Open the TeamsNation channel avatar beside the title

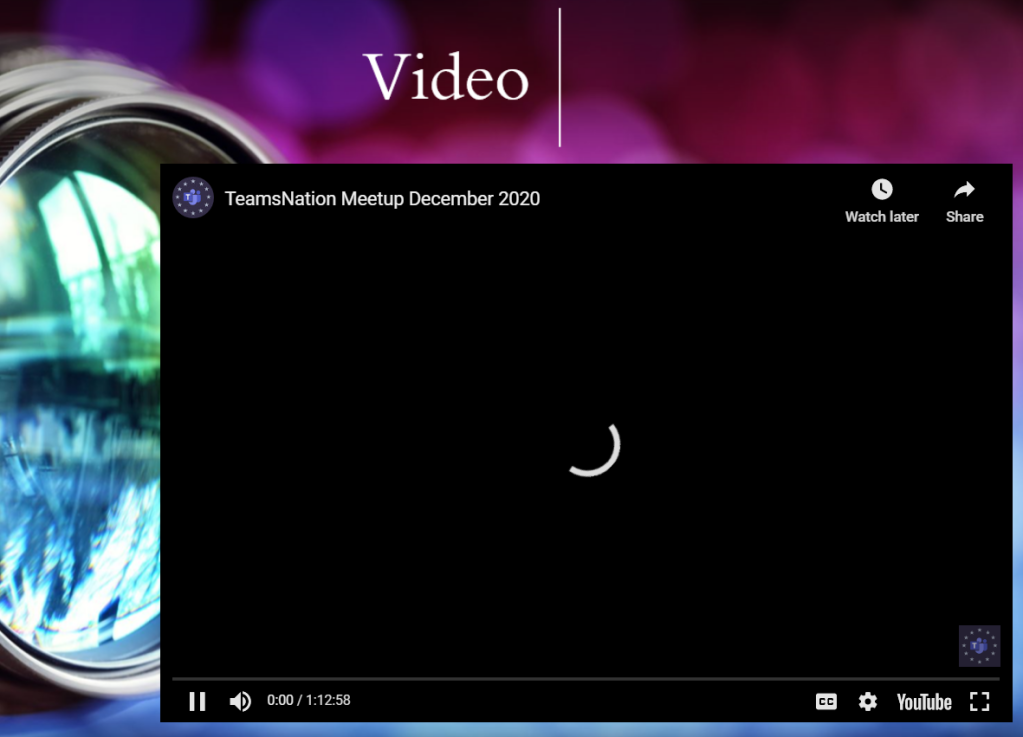point(193,198)
